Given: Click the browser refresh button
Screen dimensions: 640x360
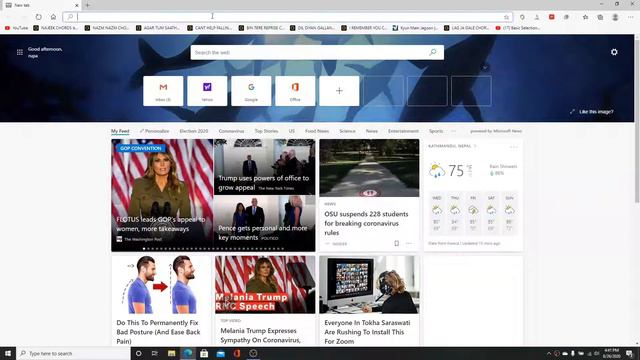Looking at the screenshot, I should (x=38, y=17).
